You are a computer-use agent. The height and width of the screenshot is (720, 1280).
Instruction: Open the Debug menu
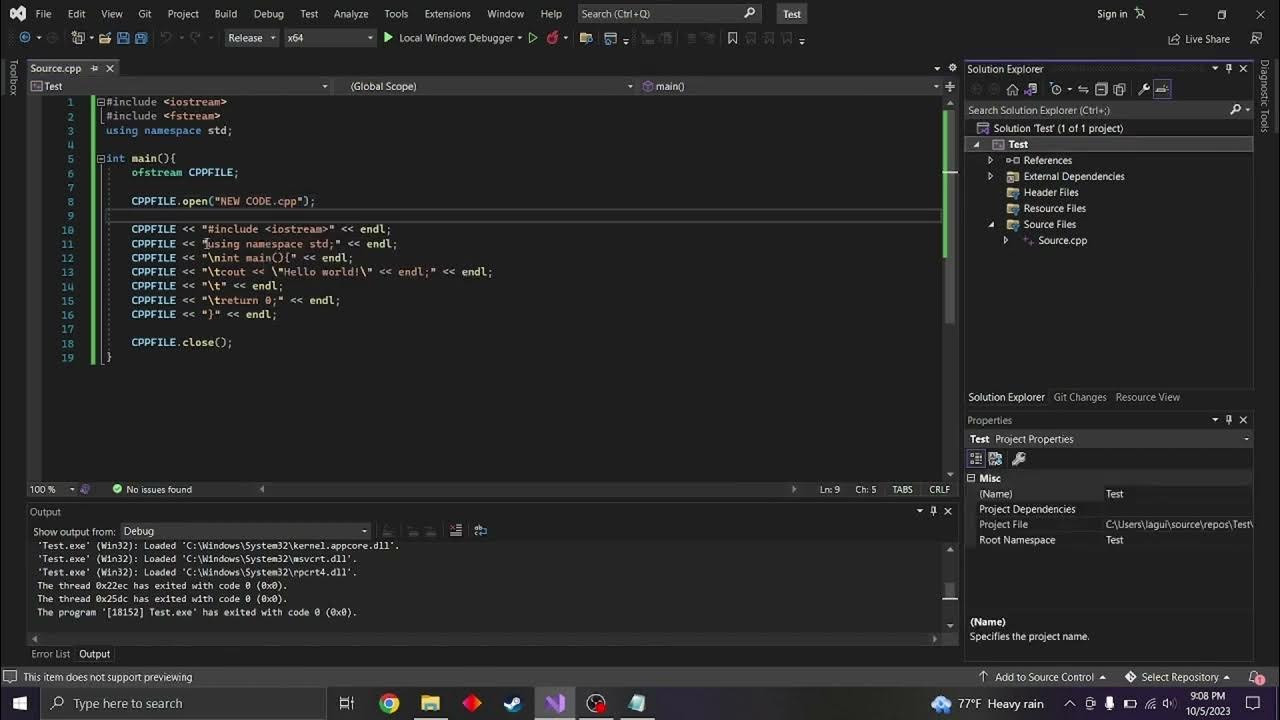[x=269, y=14]
